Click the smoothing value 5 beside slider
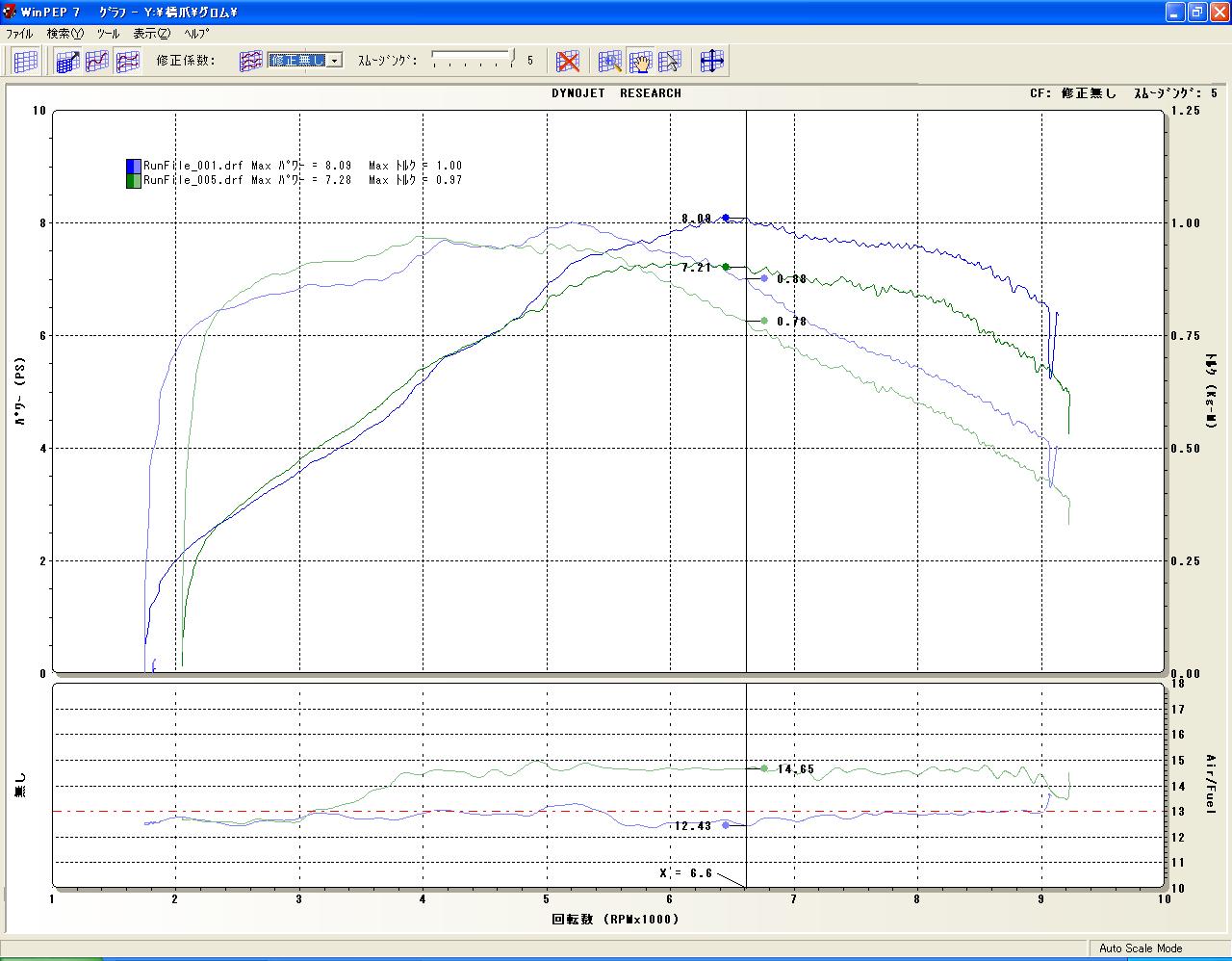This screenshot has width=1232, height=961. coord(529,61)
